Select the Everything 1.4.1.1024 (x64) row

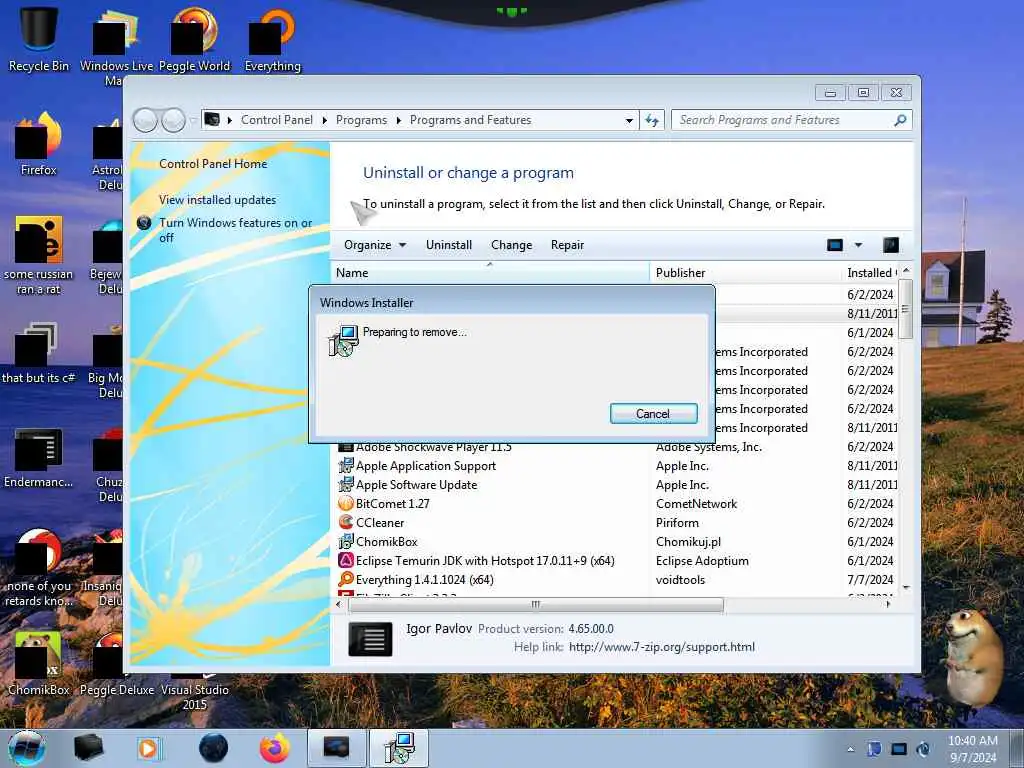[x=617, y=579]
